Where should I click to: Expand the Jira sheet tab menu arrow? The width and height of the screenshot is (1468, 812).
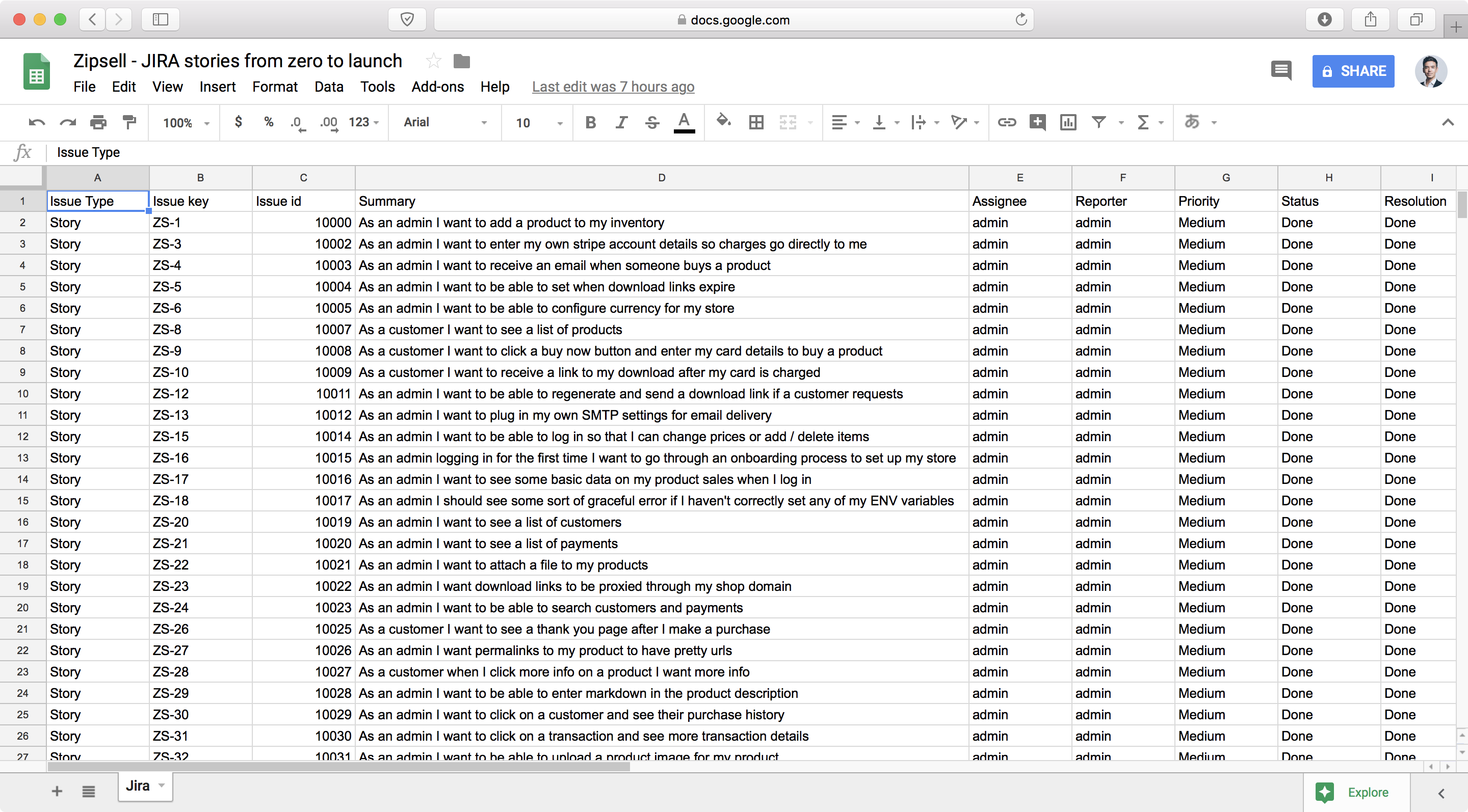point(162,785)
